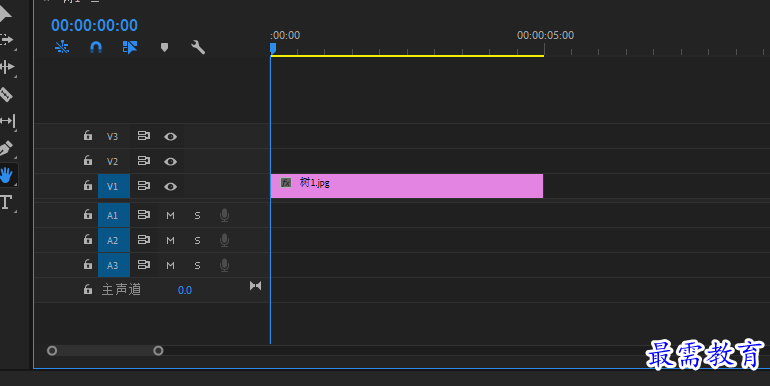Viewport: 770px width, 386px height.
Task: Select the Ripple Edit tool
Action: coord(6,67)
